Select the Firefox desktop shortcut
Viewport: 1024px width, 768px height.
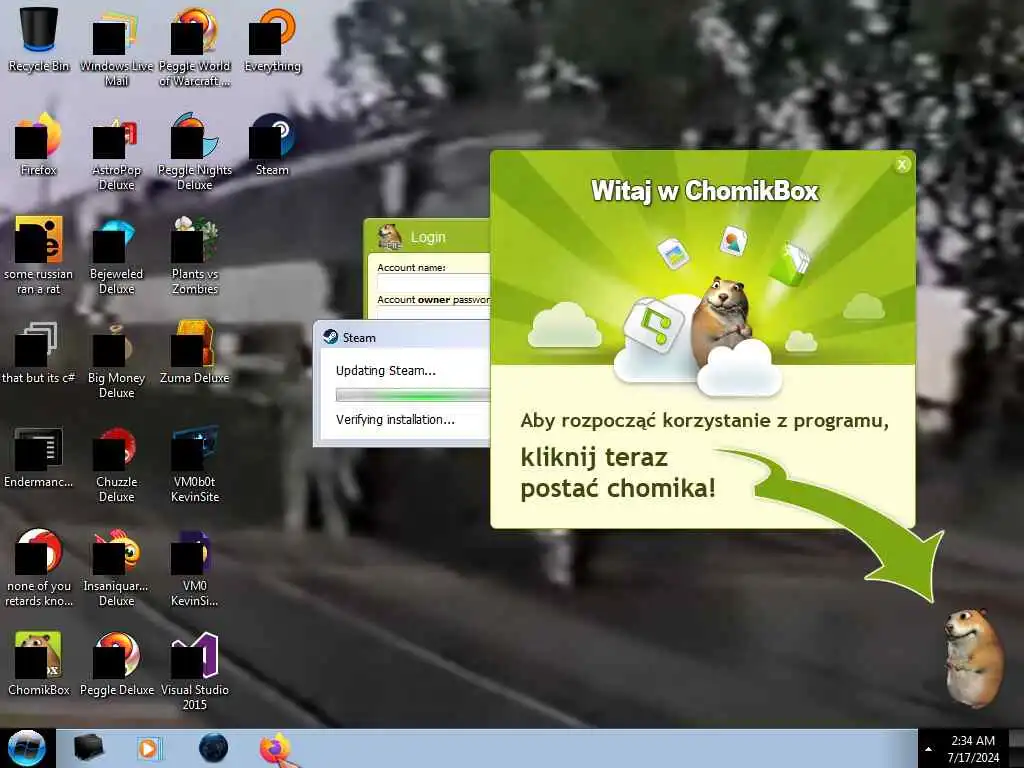pos(39,144)
